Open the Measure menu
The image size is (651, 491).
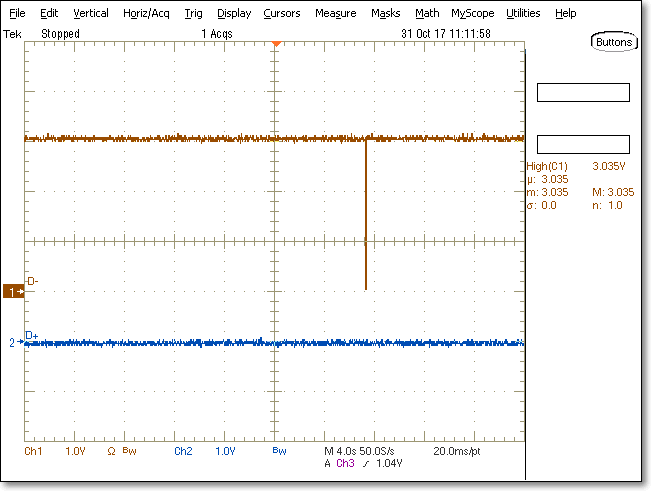pyautogui.click(x=335, y=13)
